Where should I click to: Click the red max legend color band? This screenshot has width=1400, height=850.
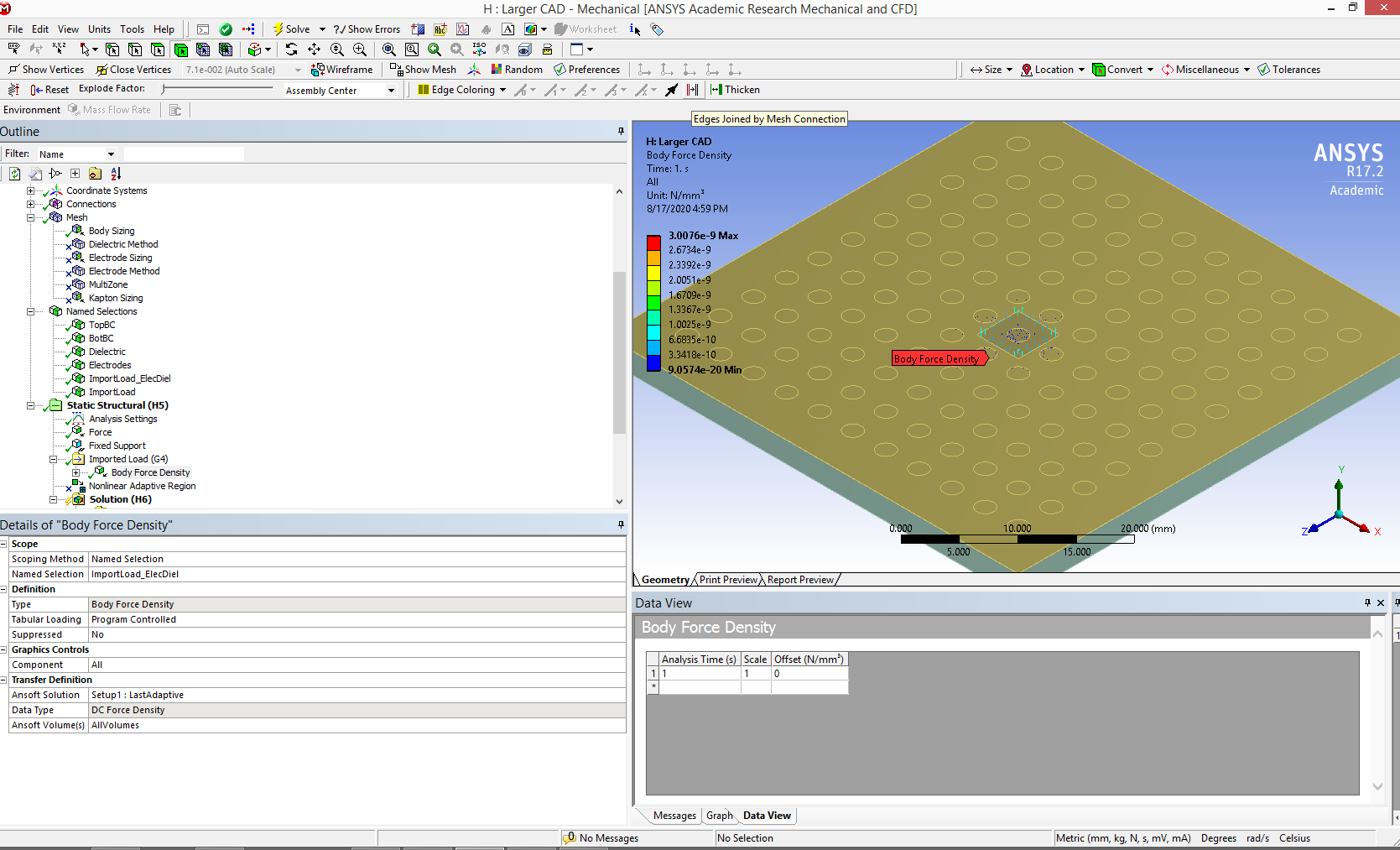653,243
